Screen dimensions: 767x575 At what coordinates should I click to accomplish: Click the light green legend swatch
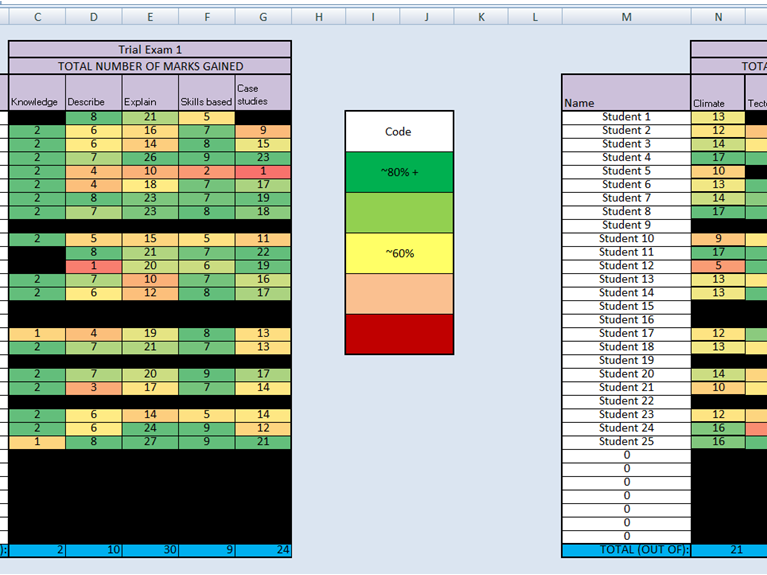tap(399, 213)
